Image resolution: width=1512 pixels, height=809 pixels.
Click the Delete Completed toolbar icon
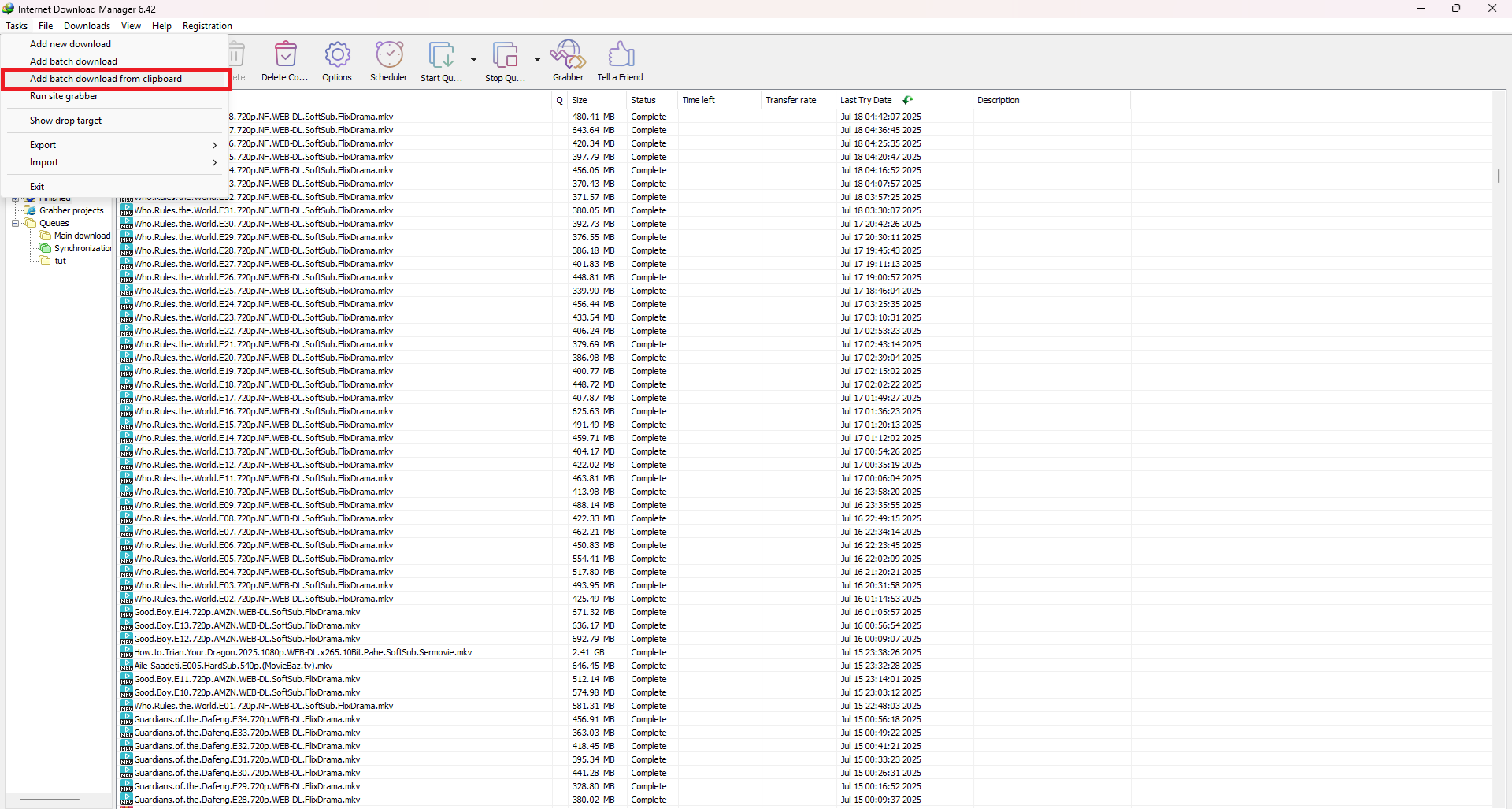[285, 56]
